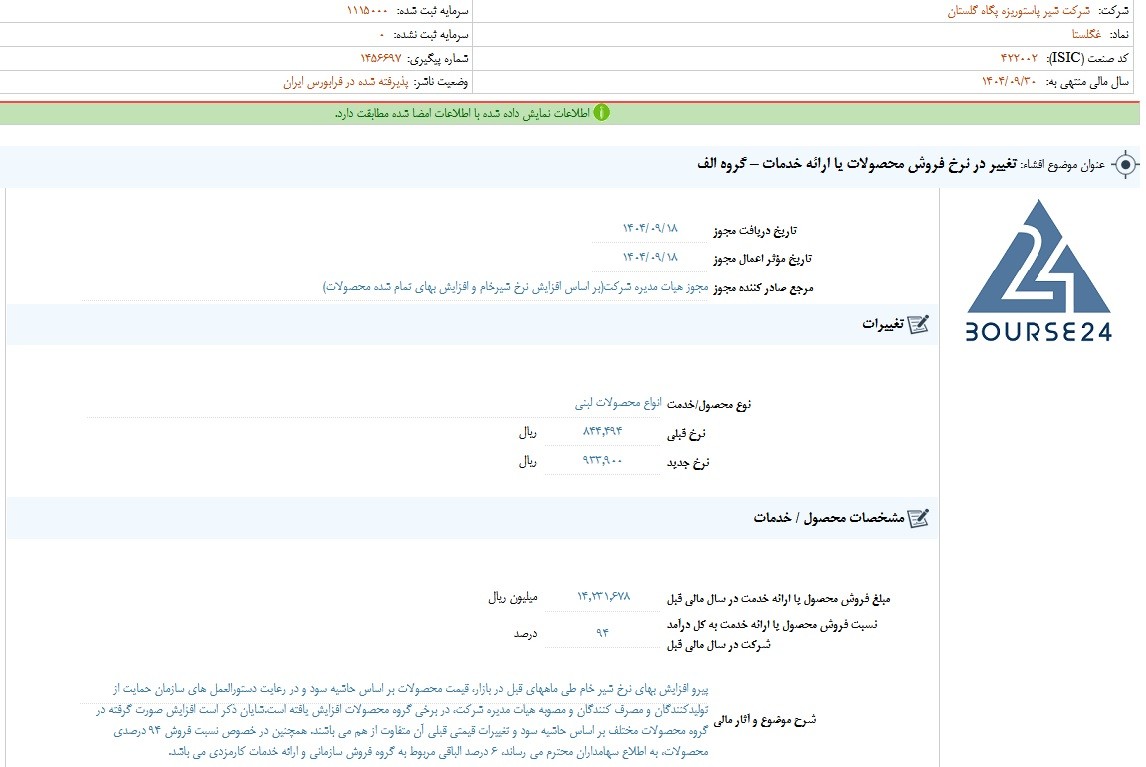Click the نوع محصول/خدمت label
The width and height of the screenshot is (1146, 767).
click(708, 404)
